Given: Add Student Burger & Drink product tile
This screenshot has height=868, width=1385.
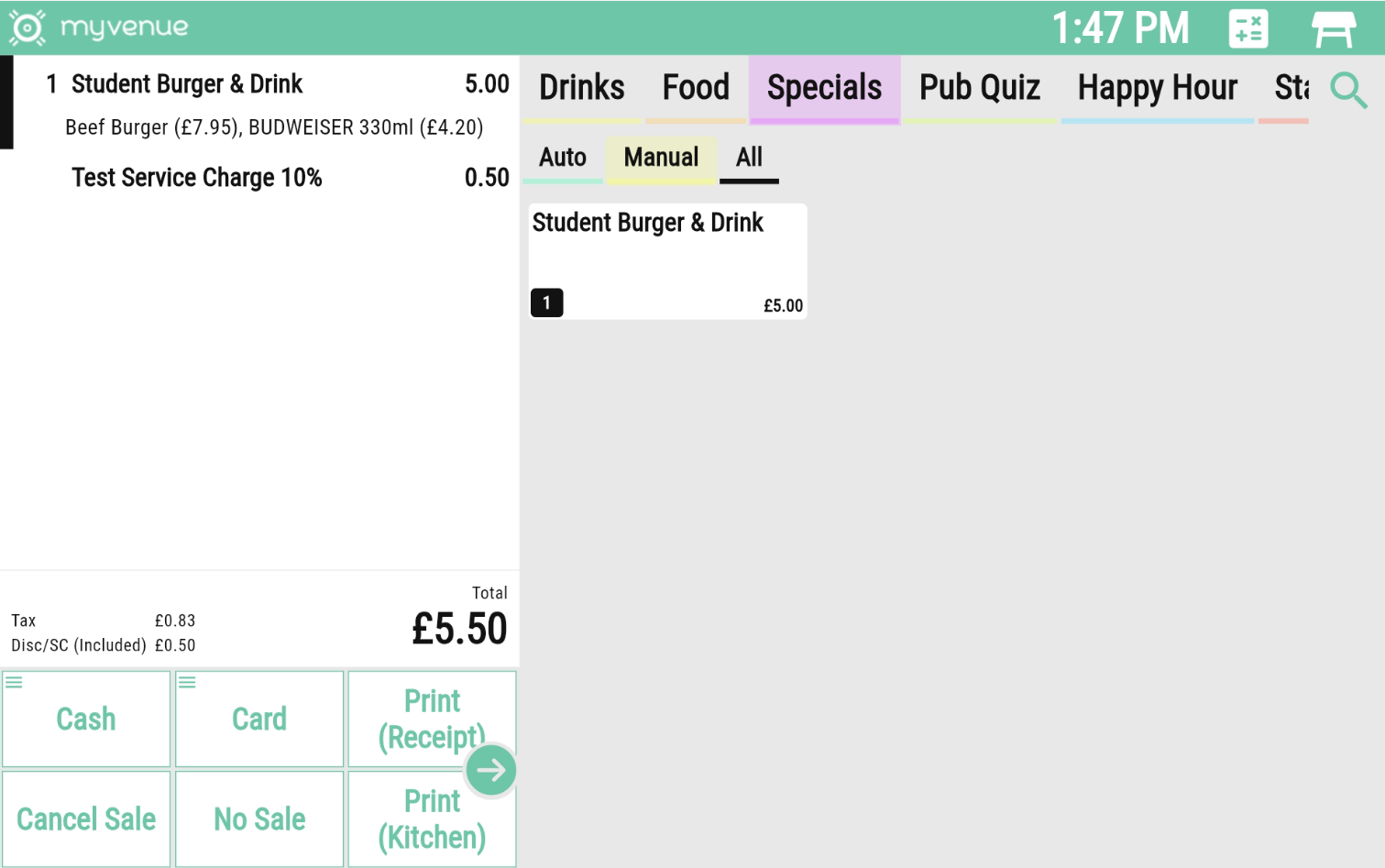Looking at the screenshot, I should (667, 261).
